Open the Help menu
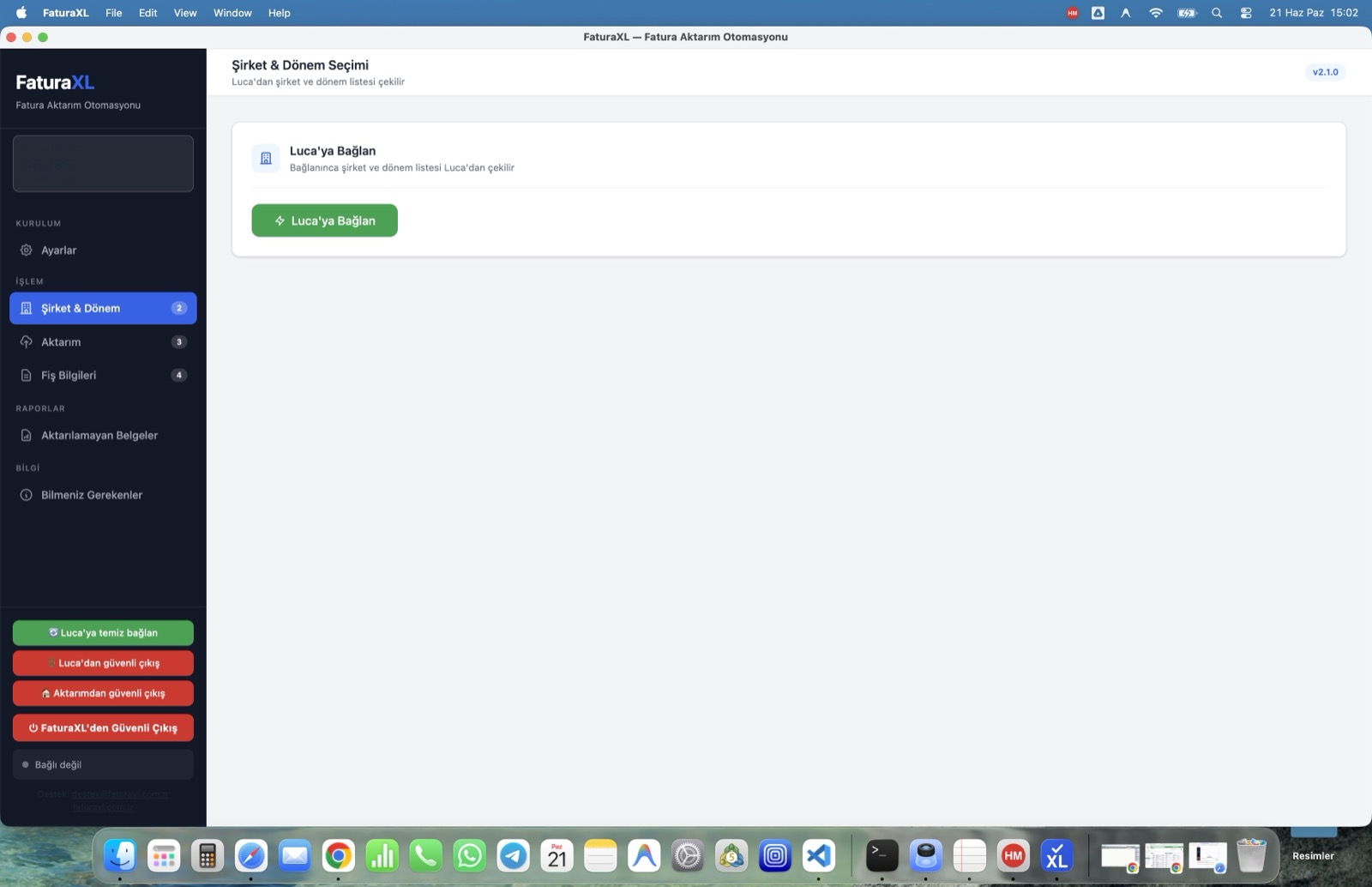Screen dimensions: 1372x887 [279, 13]
